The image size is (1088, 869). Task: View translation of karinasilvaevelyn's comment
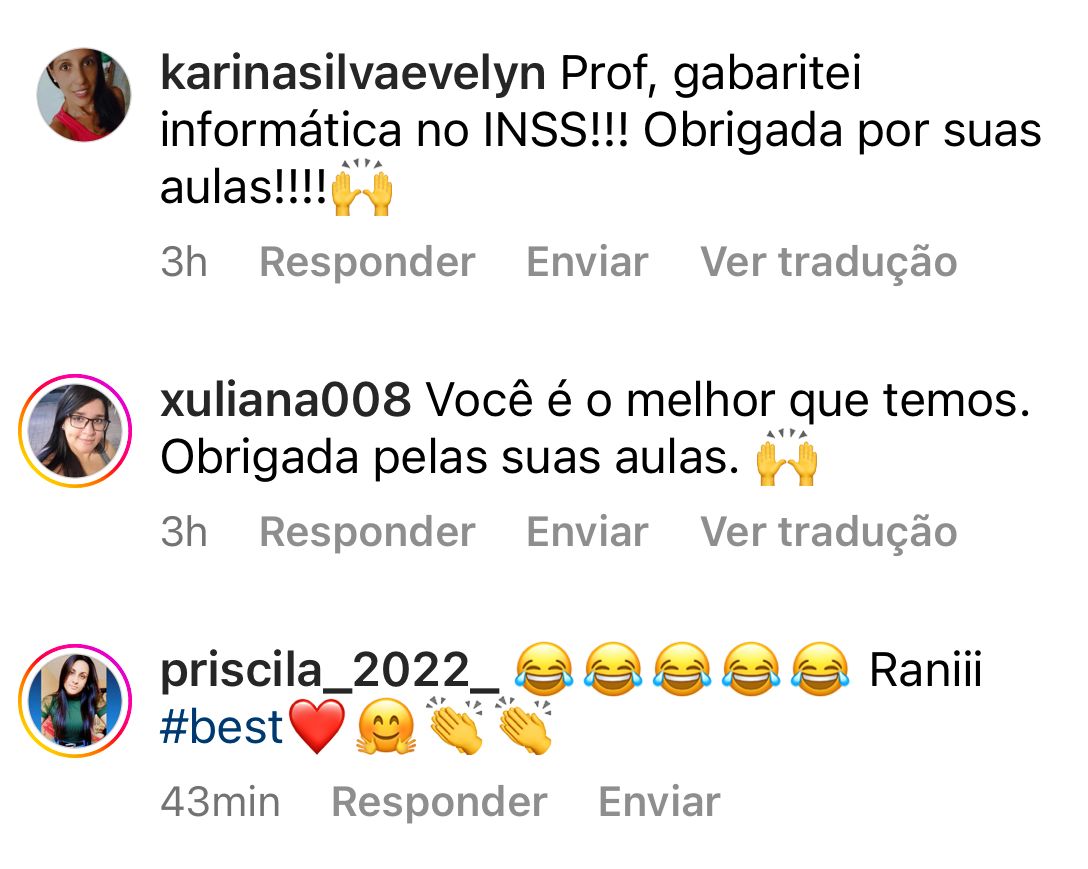[828, 262]
